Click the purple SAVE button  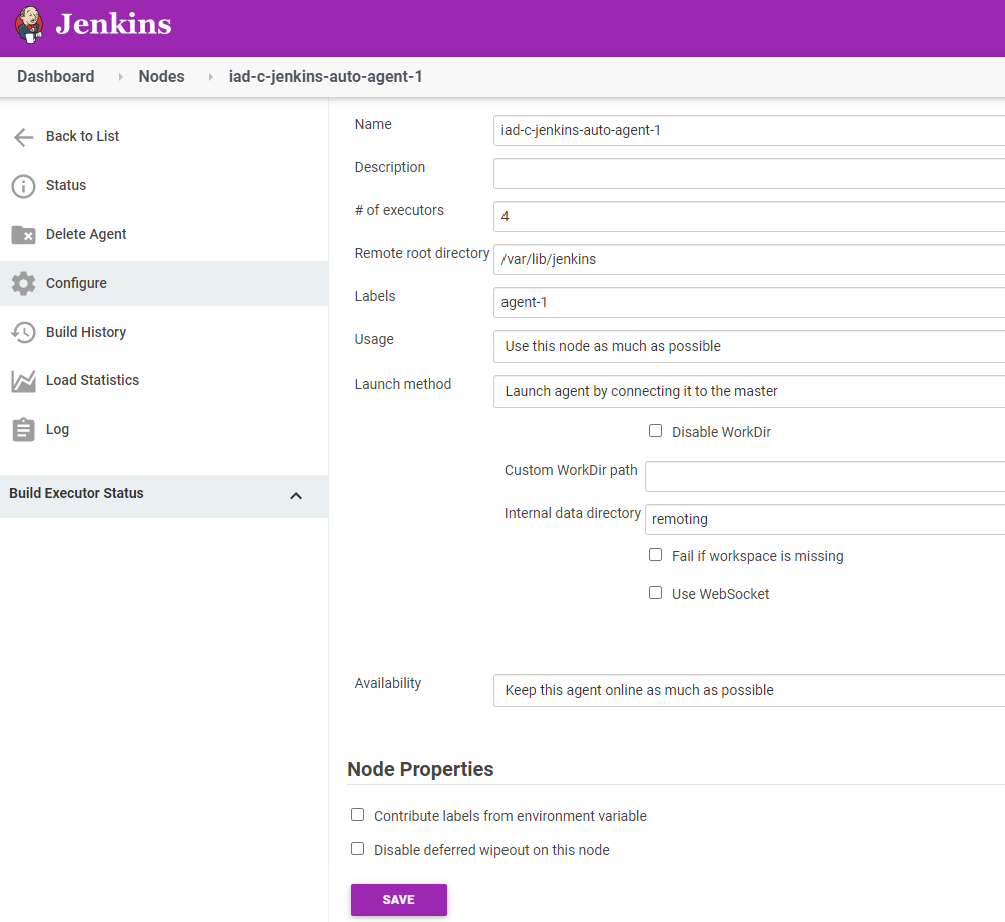(x=399, y=900)
